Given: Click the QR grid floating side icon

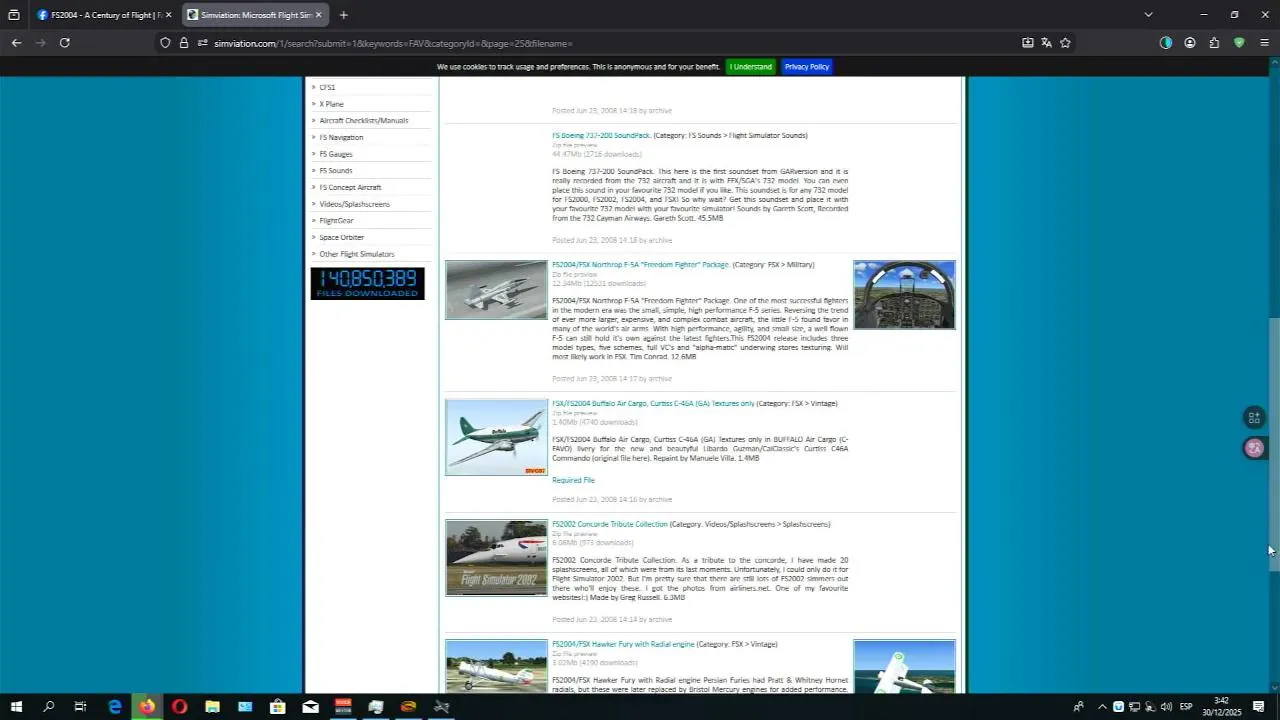Looking at the screenshot, I should (1254, 418).
